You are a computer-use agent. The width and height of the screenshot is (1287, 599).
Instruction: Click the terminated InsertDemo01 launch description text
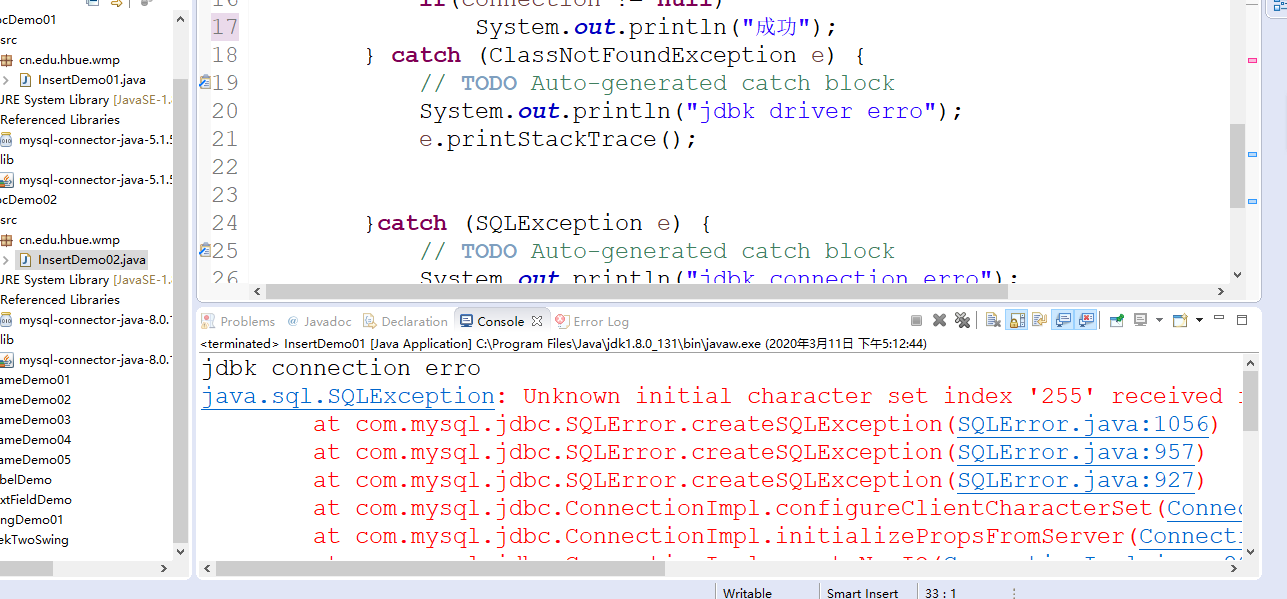564,343
